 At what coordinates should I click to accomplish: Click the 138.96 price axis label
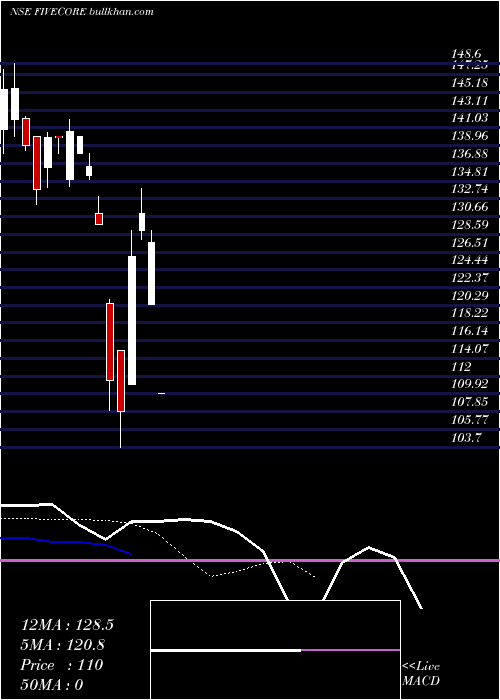click(x=470, y=136)
